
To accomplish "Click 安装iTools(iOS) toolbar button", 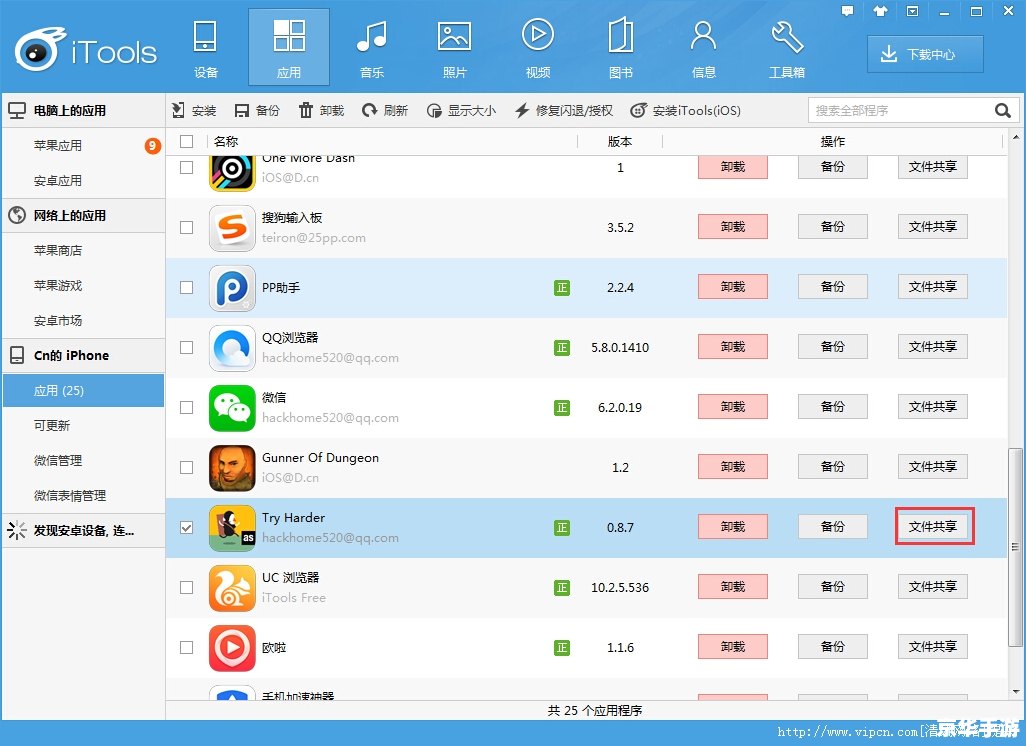I will tap(685, 111).
